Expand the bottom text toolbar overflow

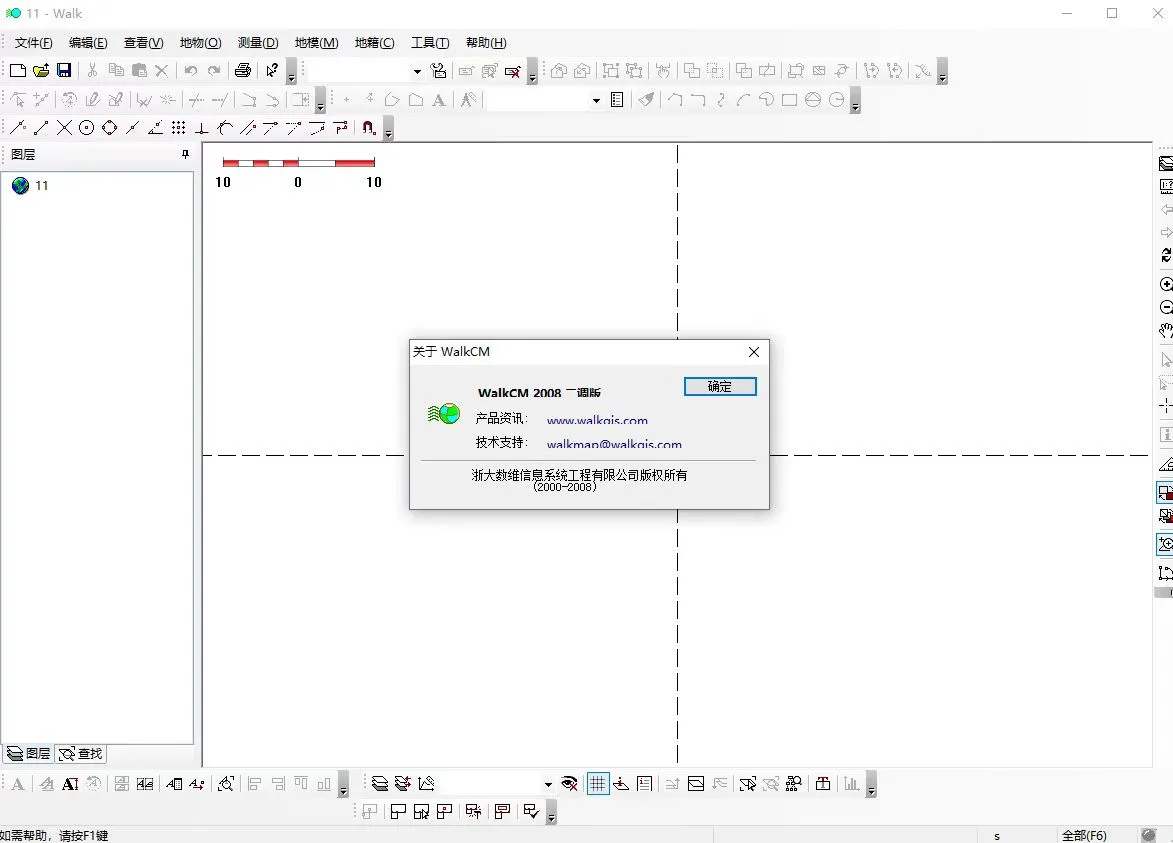click(343, 785)
